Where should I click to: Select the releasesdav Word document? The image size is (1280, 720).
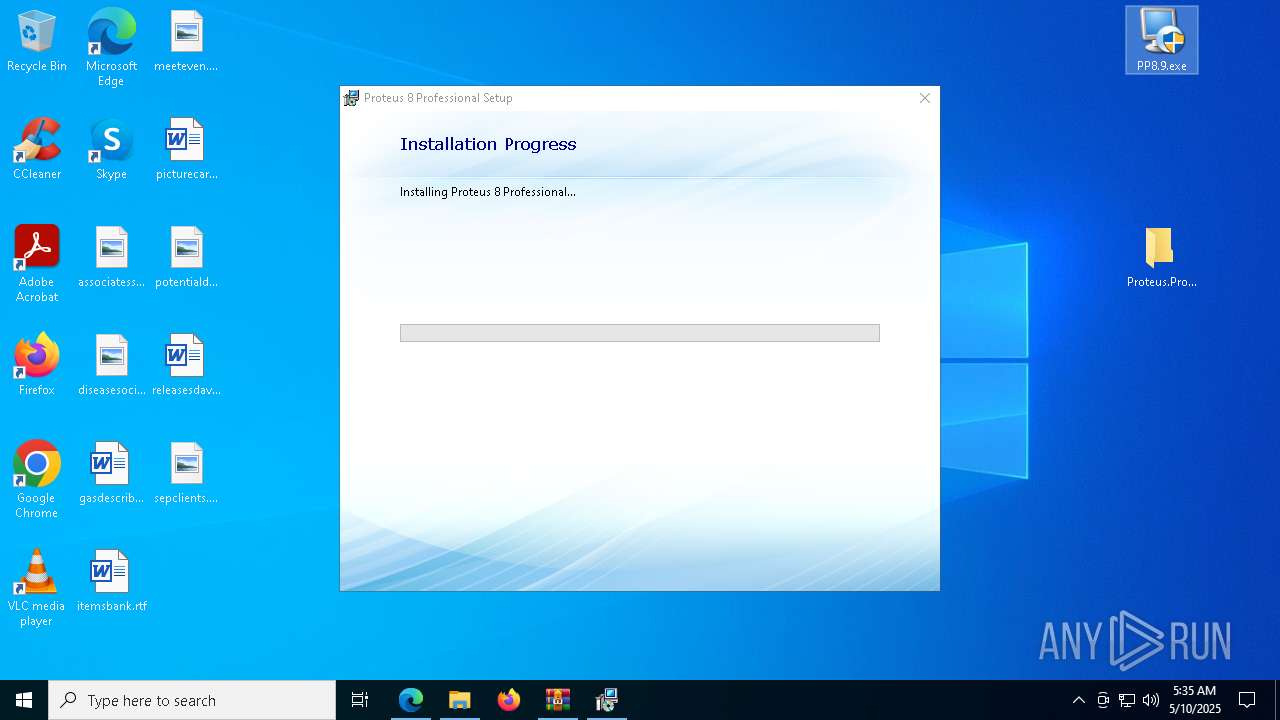tap(186, 366)
